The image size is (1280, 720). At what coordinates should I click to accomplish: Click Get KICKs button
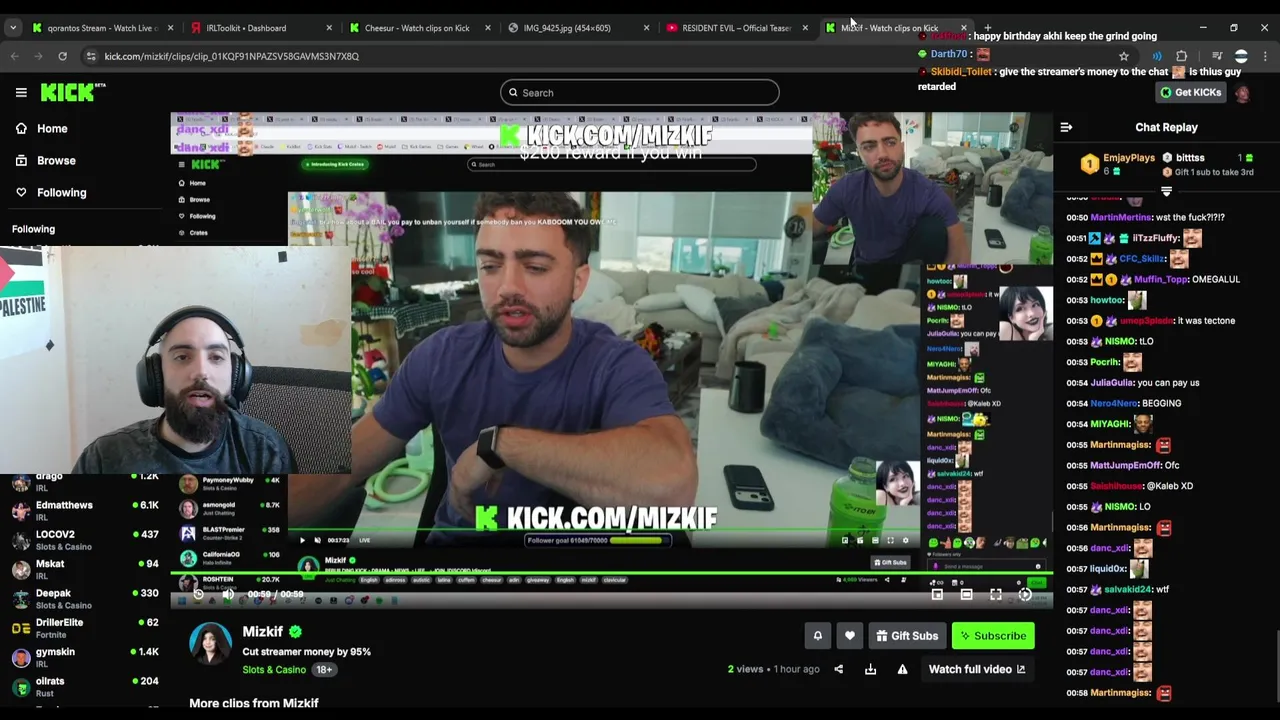[x=1190, y=92]
